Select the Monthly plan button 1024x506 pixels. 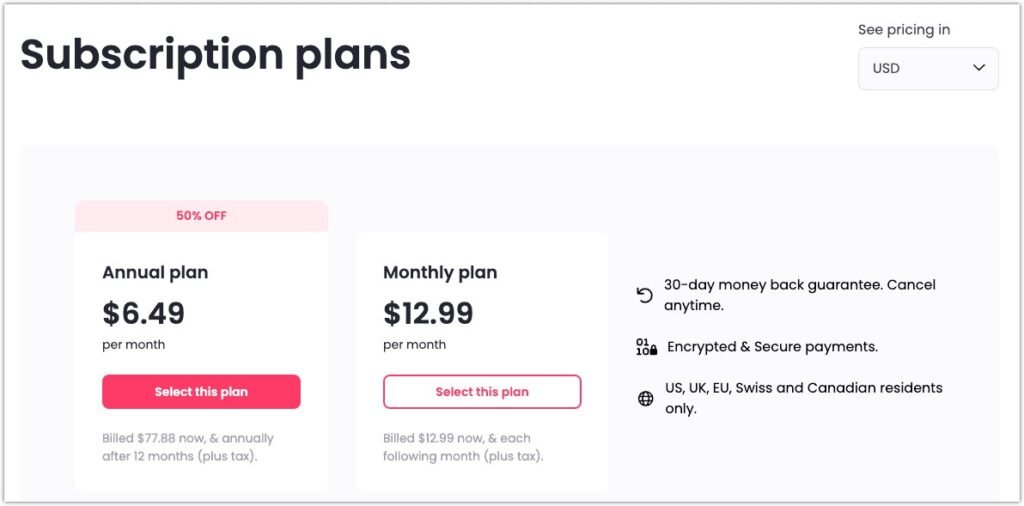click(482, 392)
